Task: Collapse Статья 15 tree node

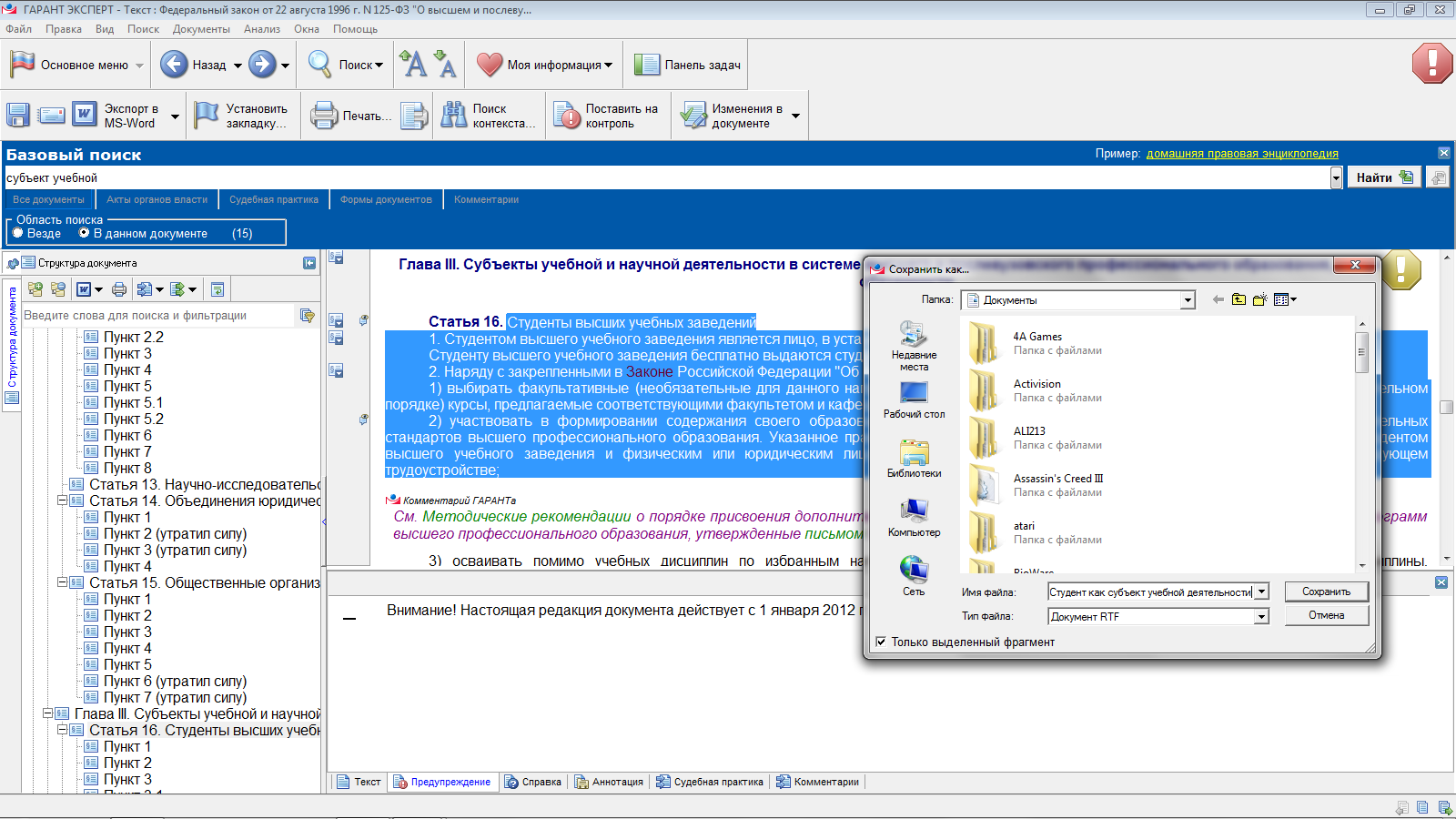Action: point(63,582)
